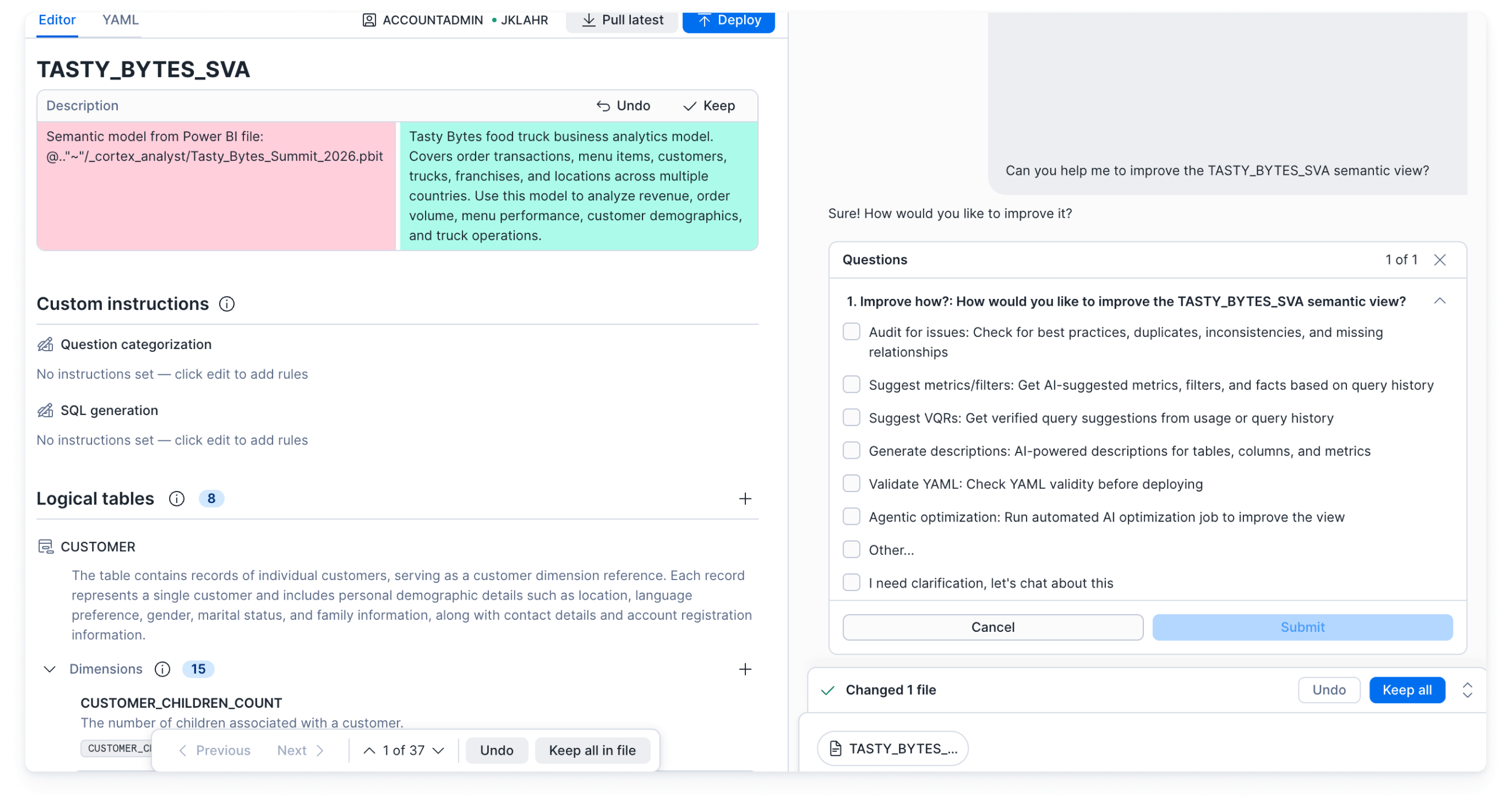Viewport: 1512px width, 810px height.
Task: Collapse the Dimensions section chevron
Action: pyautogui.click(x=50, y=669)
